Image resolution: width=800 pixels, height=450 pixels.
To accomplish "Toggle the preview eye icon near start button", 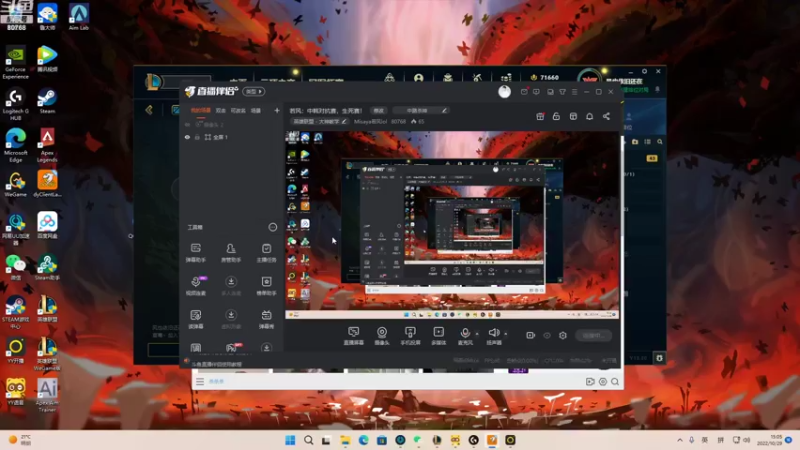I will click(x=546, y=335).
